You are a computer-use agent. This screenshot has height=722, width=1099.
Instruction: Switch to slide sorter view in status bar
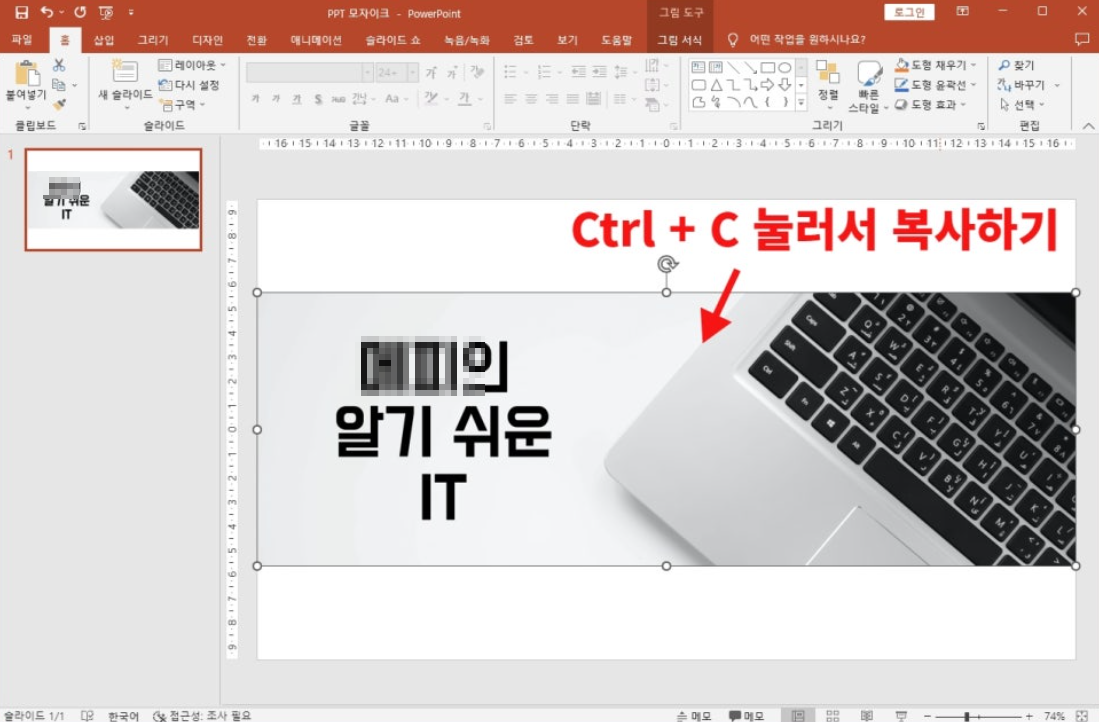(832, 715)
